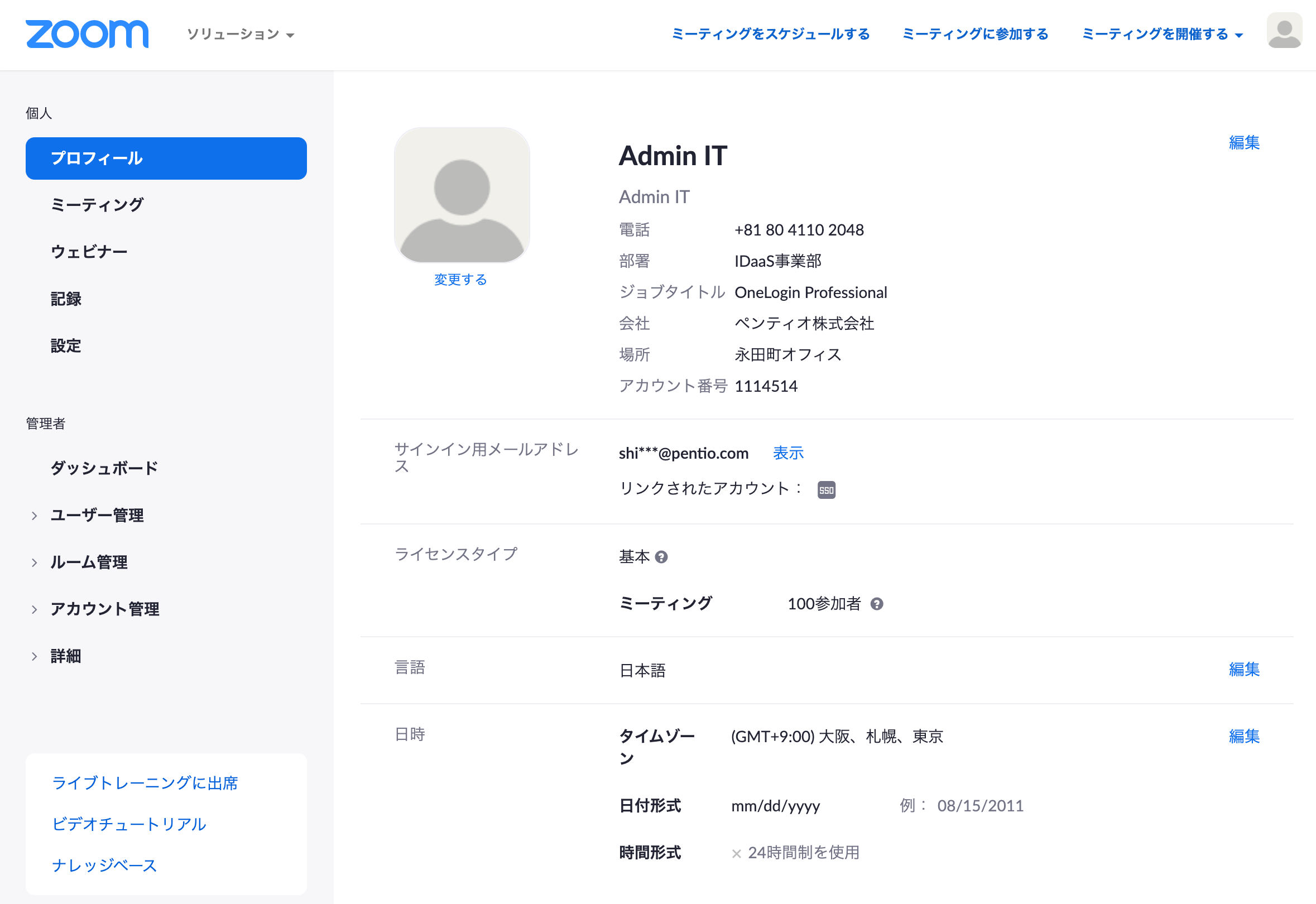The height and width of the screenshot is (904, 1316).
Task: Open 設定 in the sidebar
Action: pyautogui.click(x=66, y=346)
